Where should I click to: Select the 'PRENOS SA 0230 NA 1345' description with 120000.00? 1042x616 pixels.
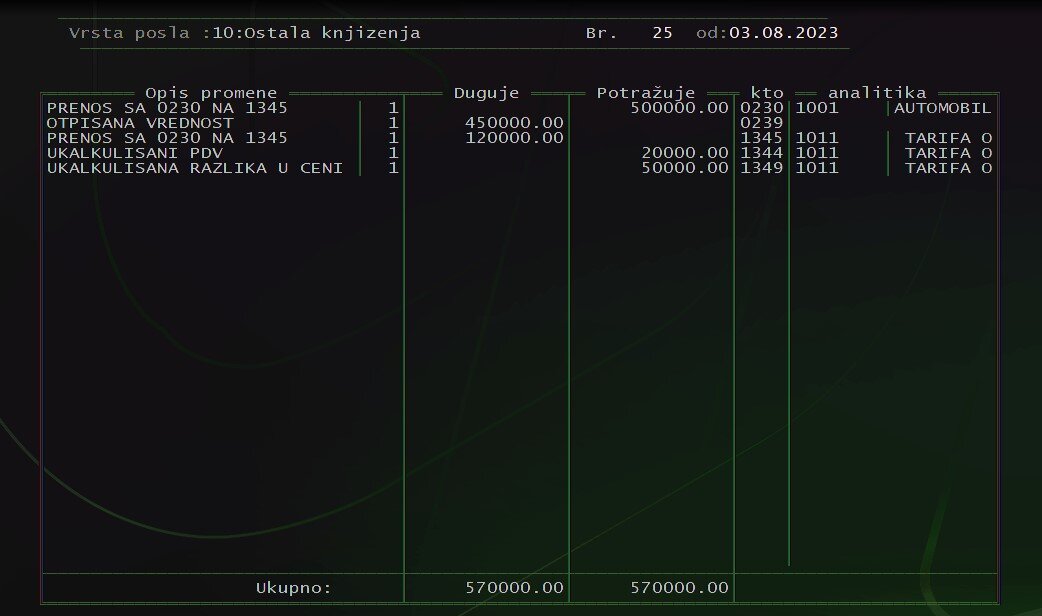pos(167,138)
